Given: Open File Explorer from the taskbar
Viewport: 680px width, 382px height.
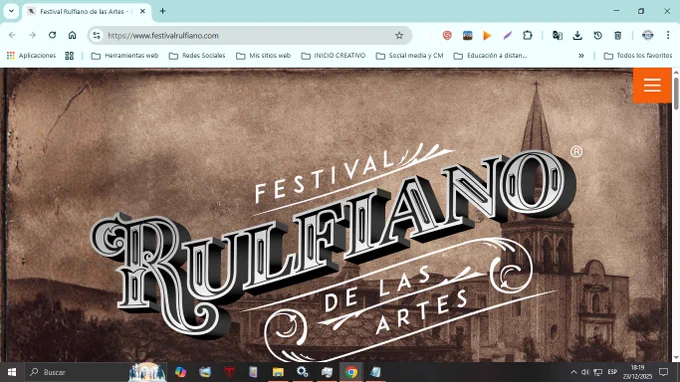Looking at the screenshot, I should 278,372.
